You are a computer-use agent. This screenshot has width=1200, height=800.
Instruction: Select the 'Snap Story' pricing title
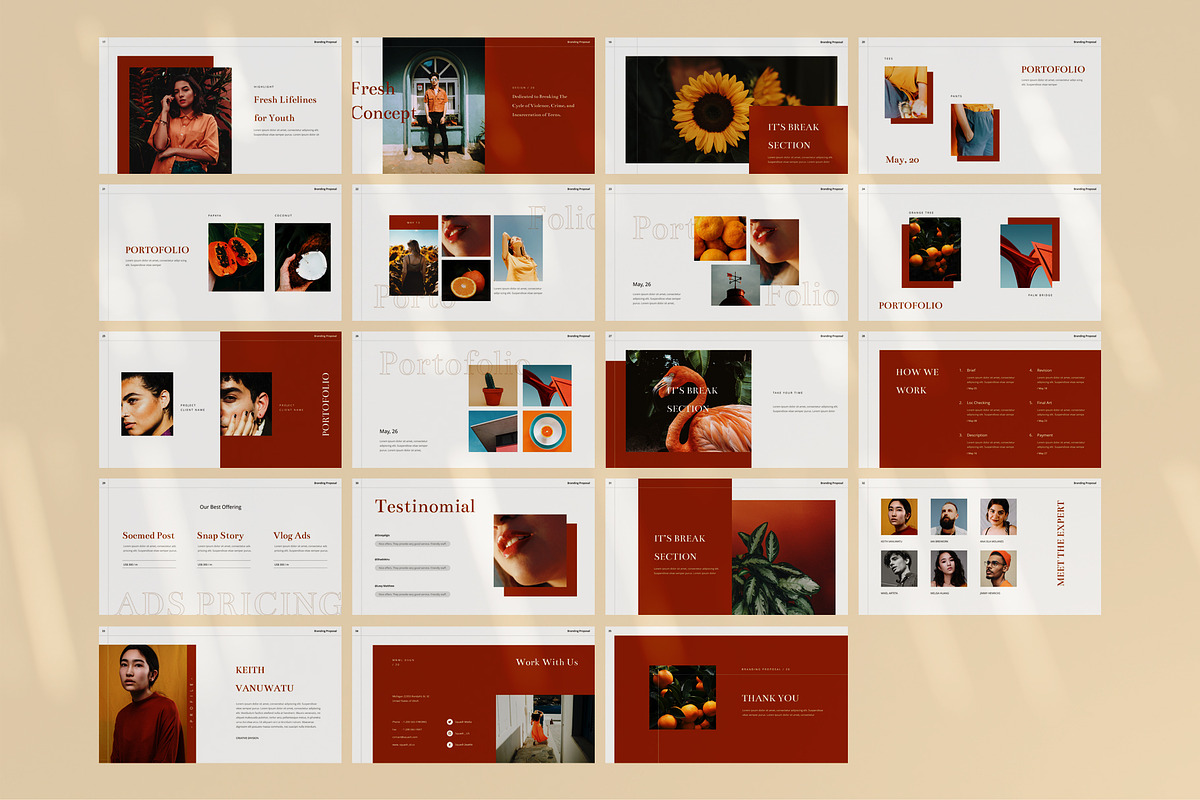click(220, 536)
